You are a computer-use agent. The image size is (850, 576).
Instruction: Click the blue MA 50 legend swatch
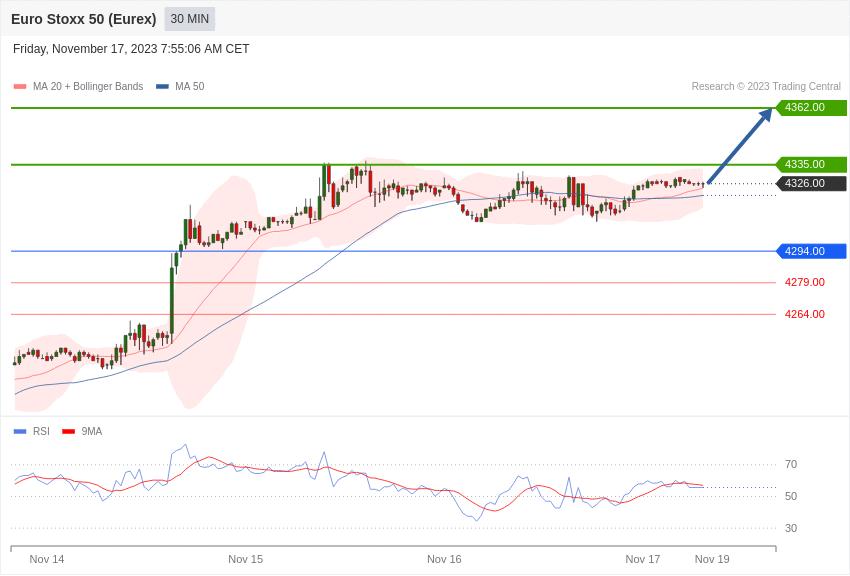pos(162,86)
